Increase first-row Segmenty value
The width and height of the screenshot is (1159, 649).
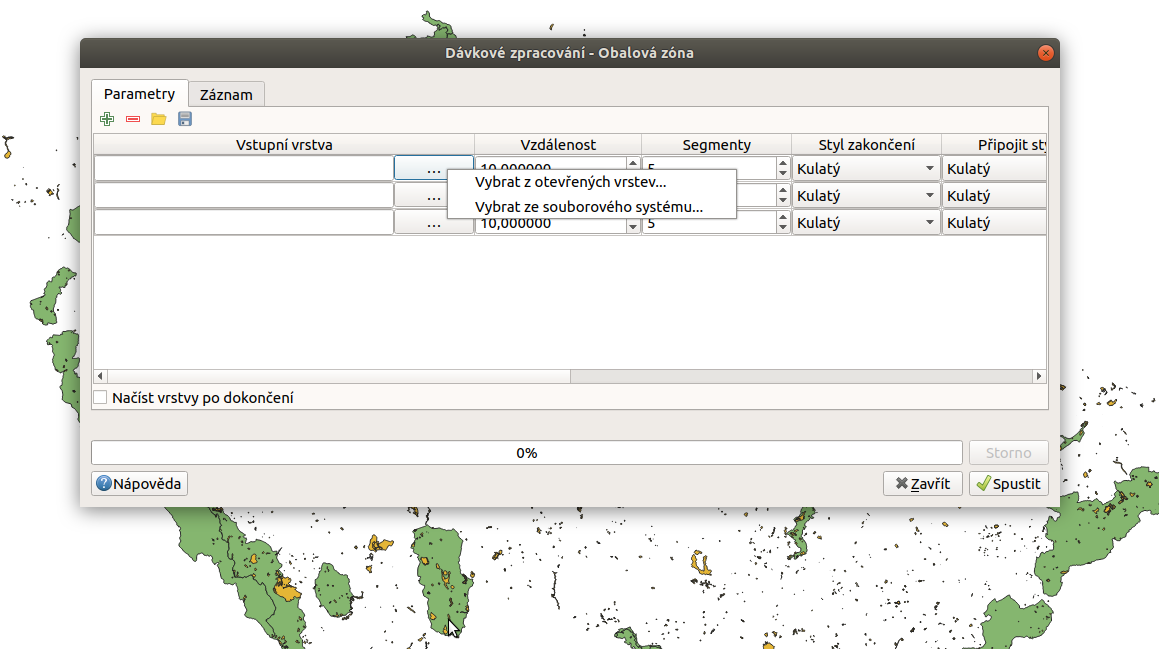(x=783, y=163)
